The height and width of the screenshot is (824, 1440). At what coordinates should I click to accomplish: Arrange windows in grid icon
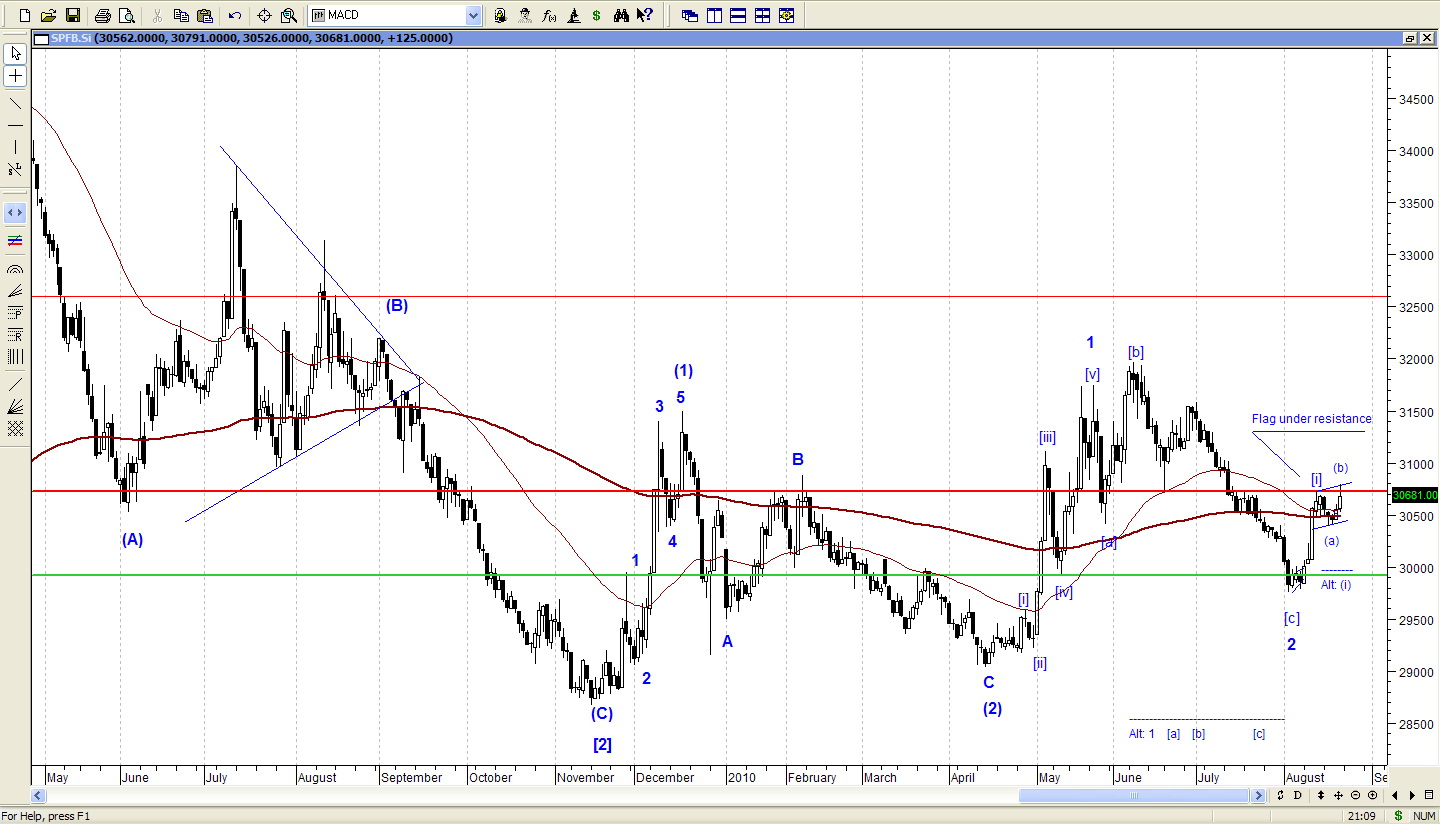click(762, 15)
